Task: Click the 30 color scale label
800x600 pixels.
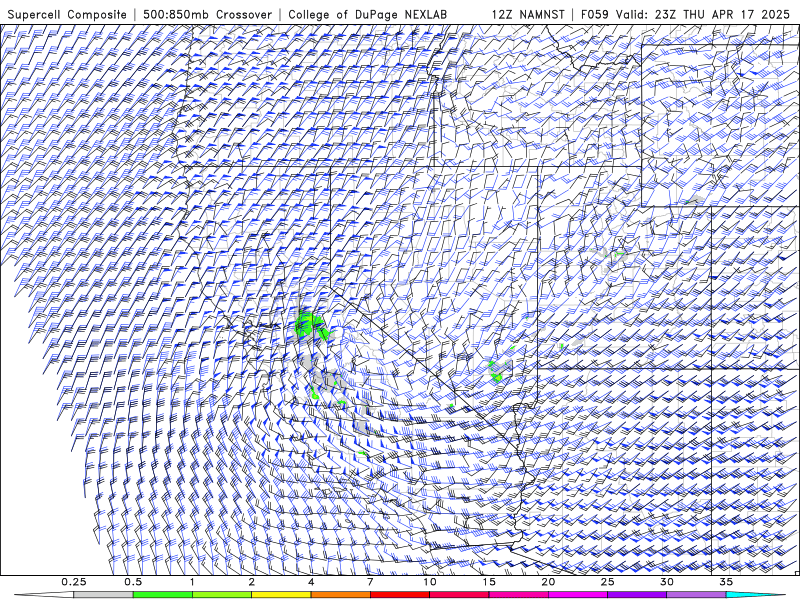Action: click(x=666, y=582)
